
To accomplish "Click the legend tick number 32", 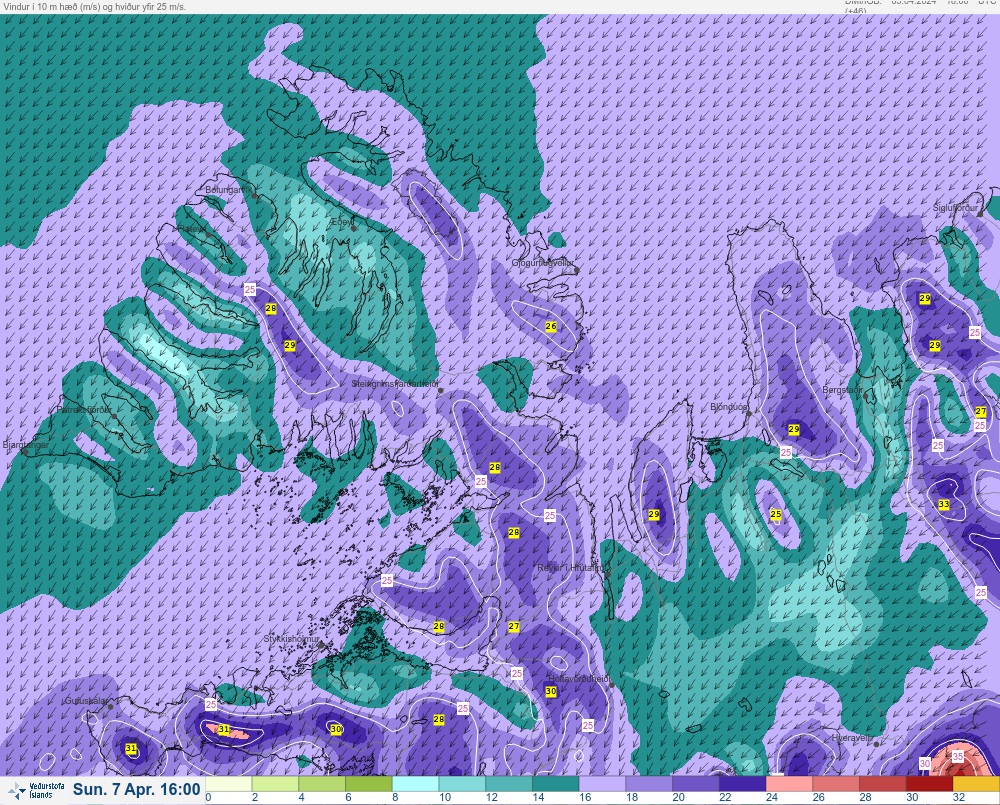I will click(959, 797).
